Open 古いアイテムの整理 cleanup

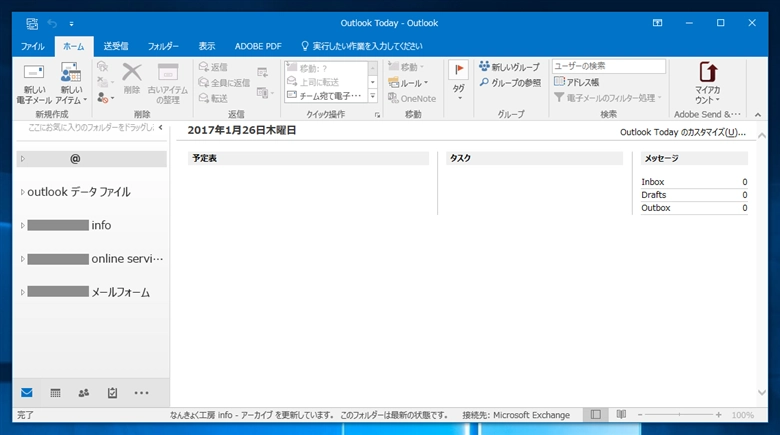click(x=168, y=84)
